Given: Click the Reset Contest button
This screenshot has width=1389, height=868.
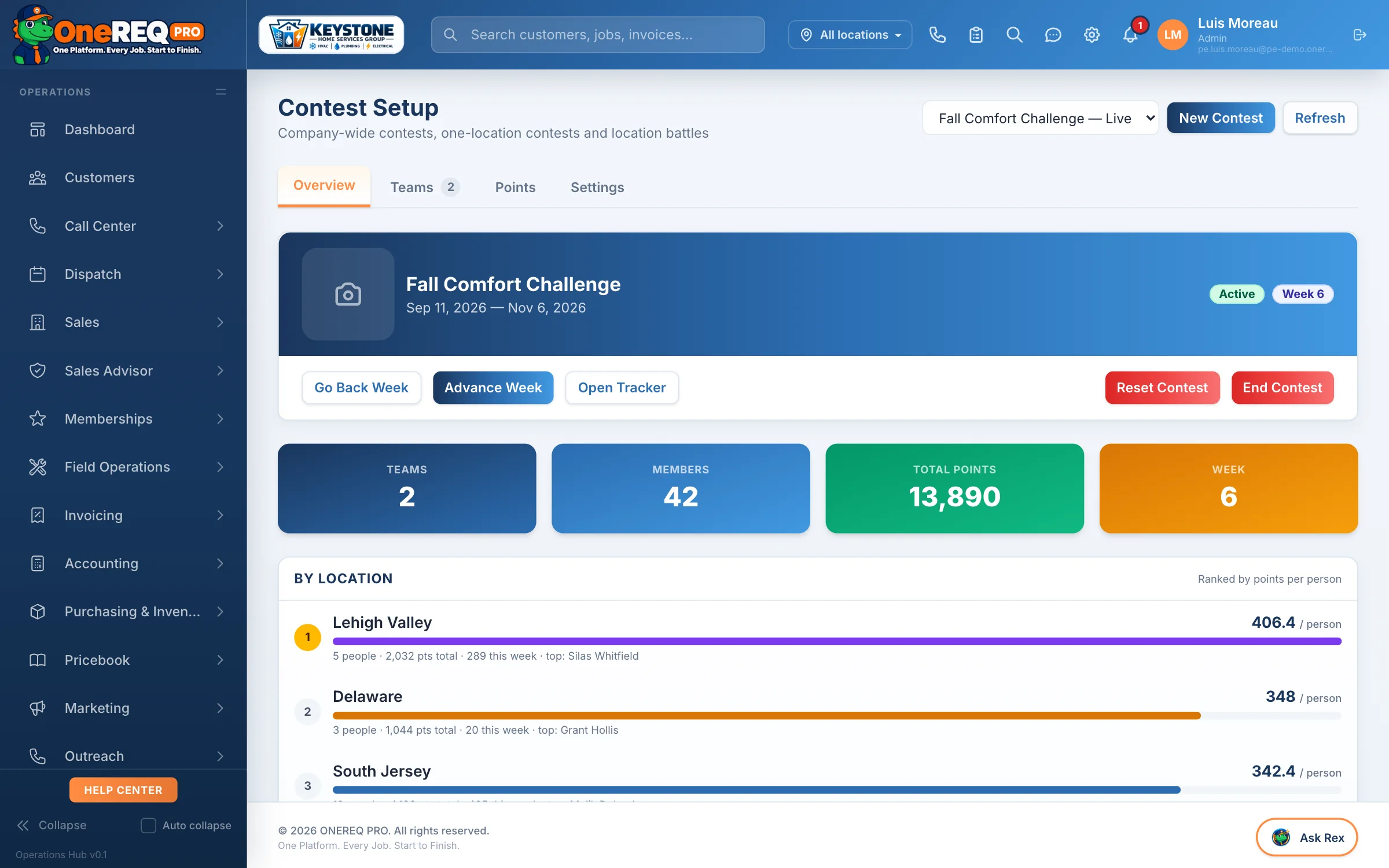Looking at the screenshot, I should coord(1162,388).
